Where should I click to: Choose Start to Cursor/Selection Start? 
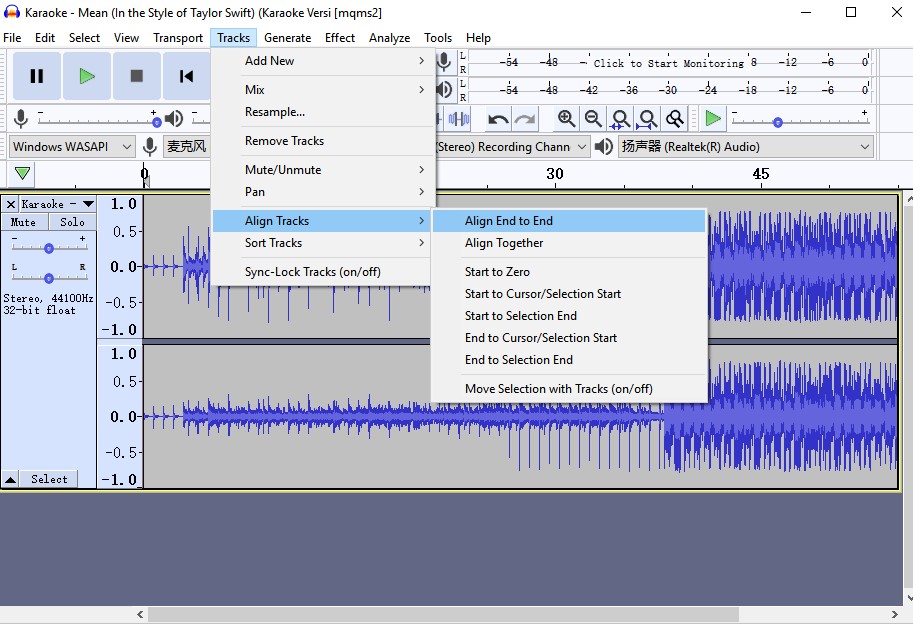pos(569,294)
